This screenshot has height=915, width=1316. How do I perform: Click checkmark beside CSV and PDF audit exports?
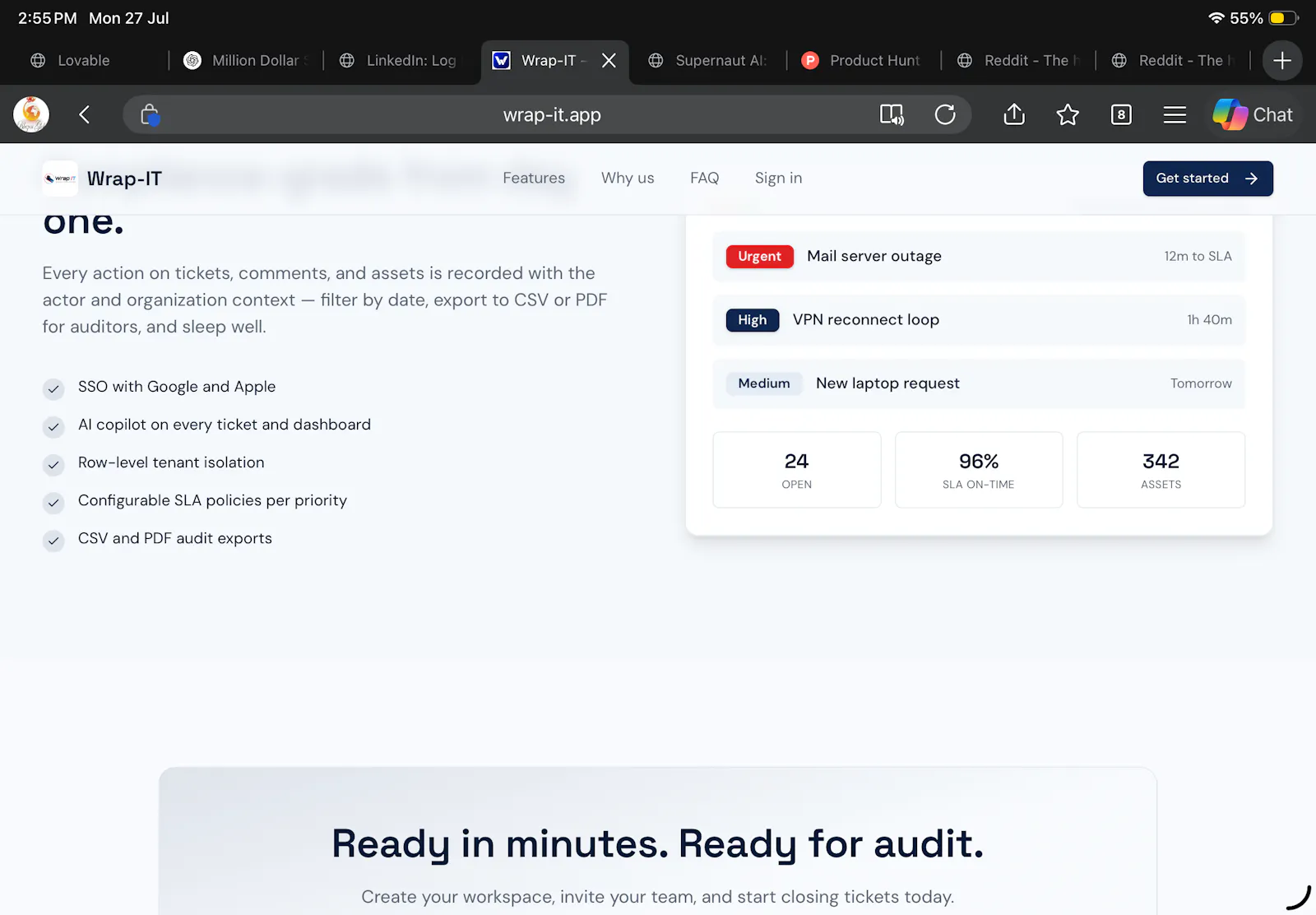tap(53, 540)
